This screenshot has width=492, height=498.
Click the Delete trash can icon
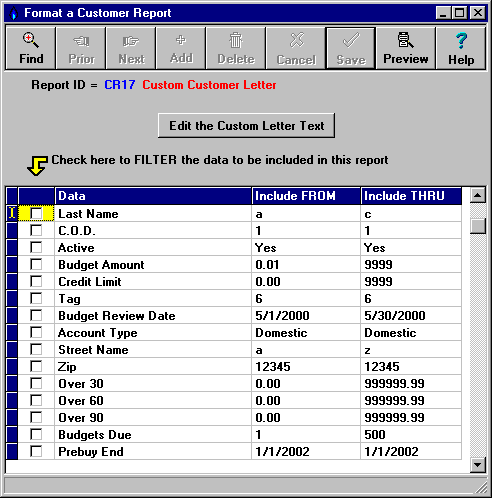(236, 40)
